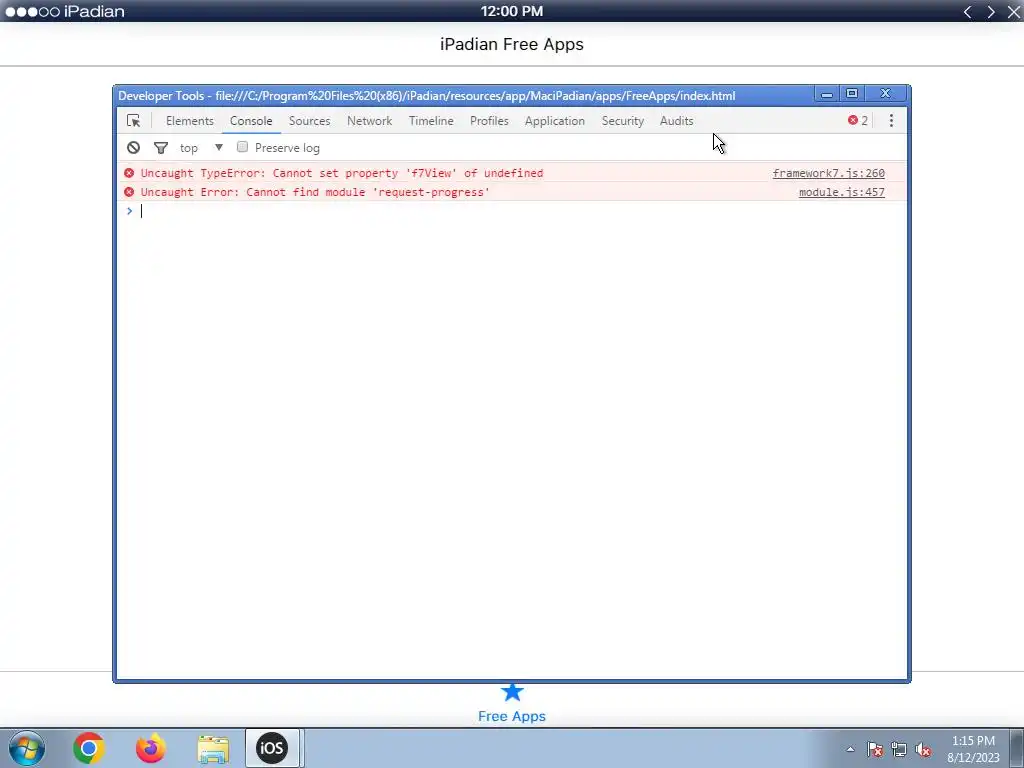Open File Explorer from the taskbar

(x=213, y=749)
